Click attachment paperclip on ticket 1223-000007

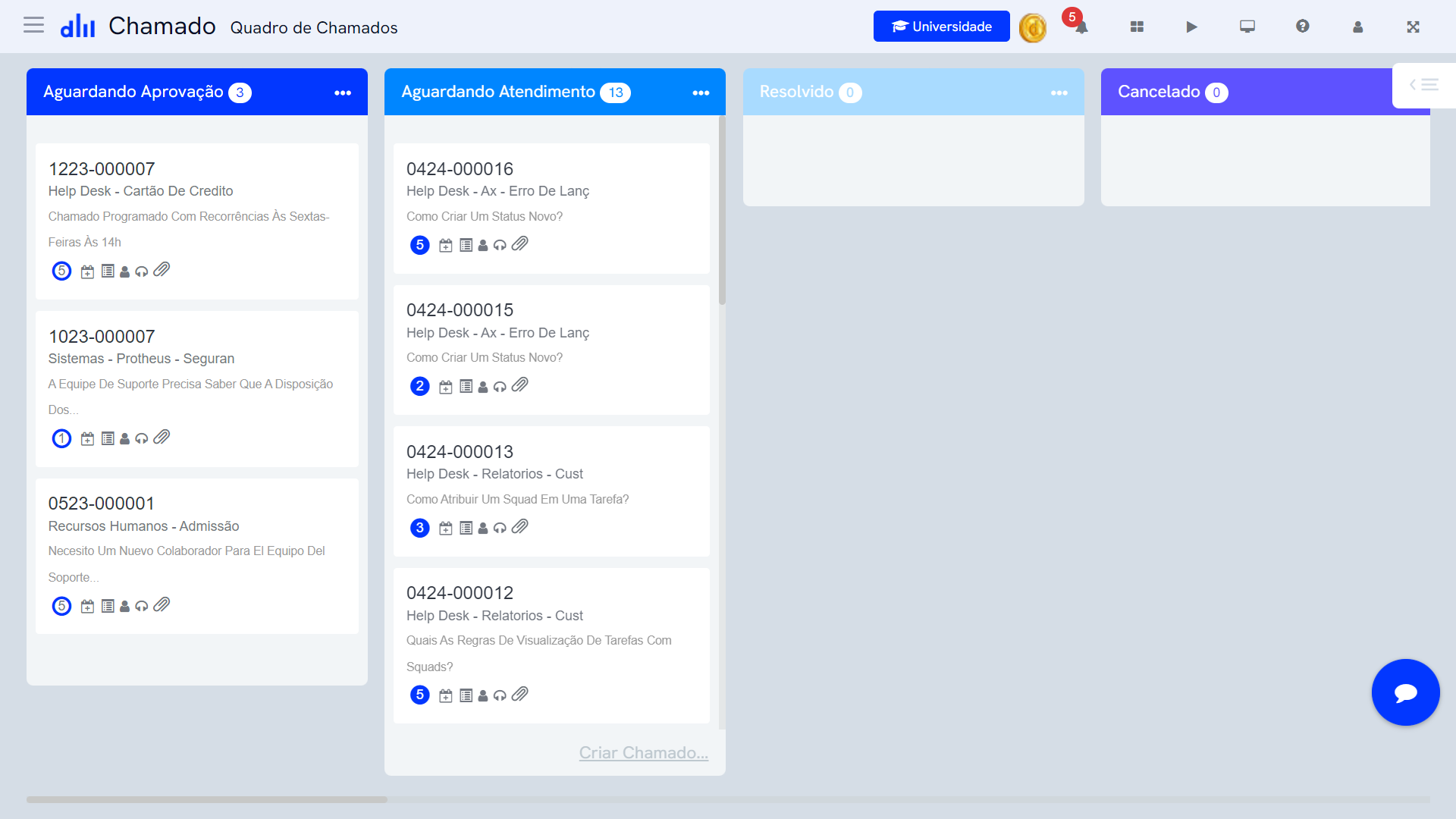pos(162,270)
